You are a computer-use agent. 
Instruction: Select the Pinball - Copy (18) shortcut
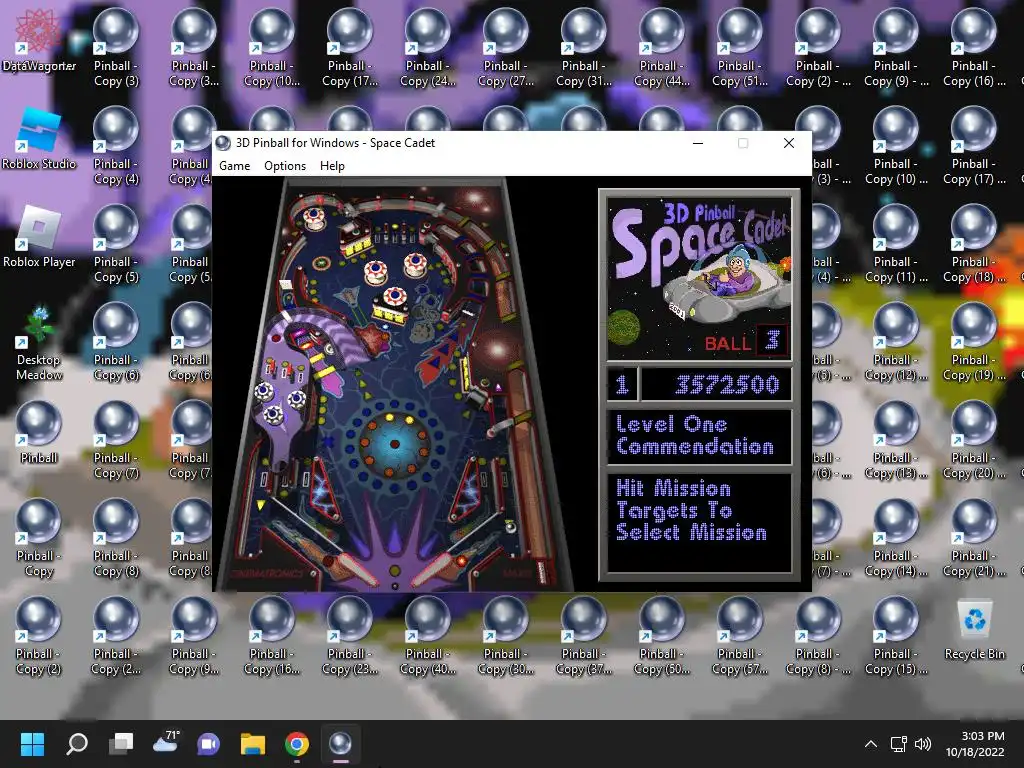[x=973, y=244]
